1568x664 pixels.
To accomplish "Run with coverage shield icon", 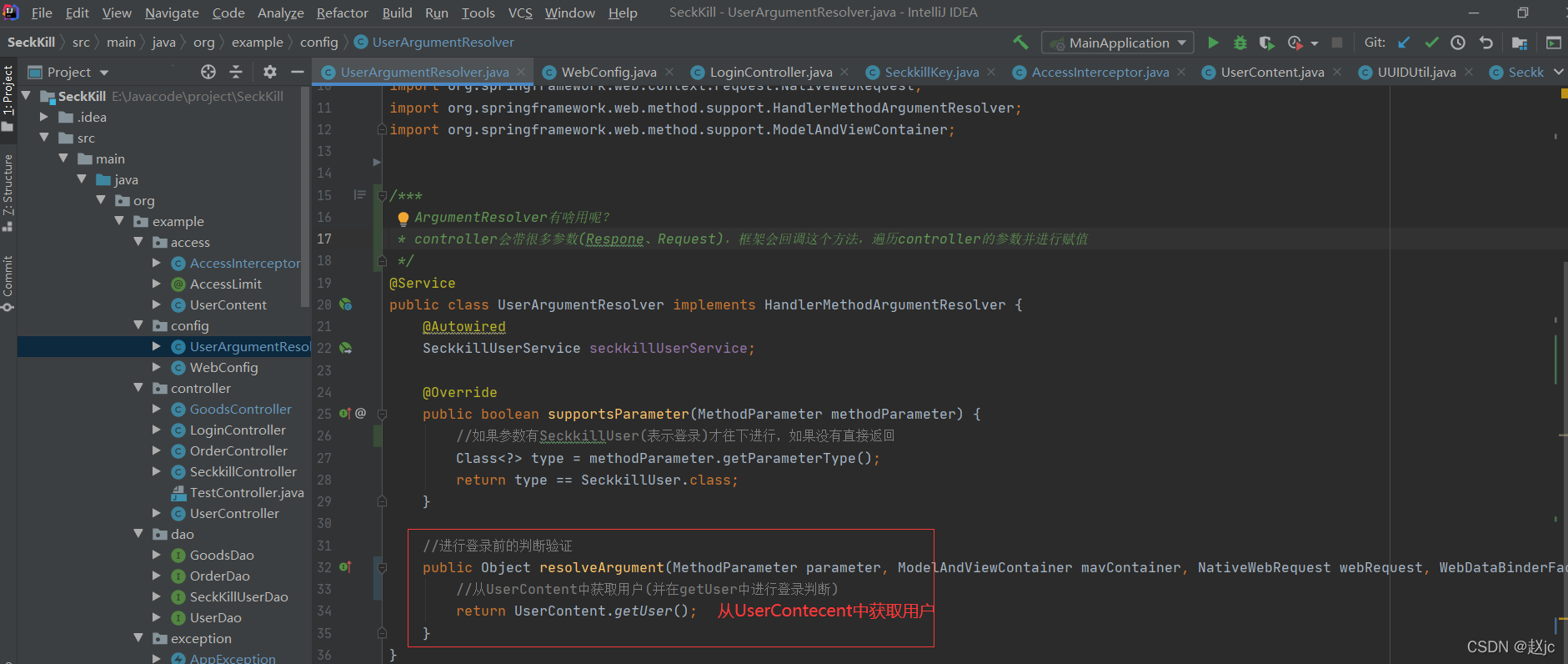I will click(1266, 43).
